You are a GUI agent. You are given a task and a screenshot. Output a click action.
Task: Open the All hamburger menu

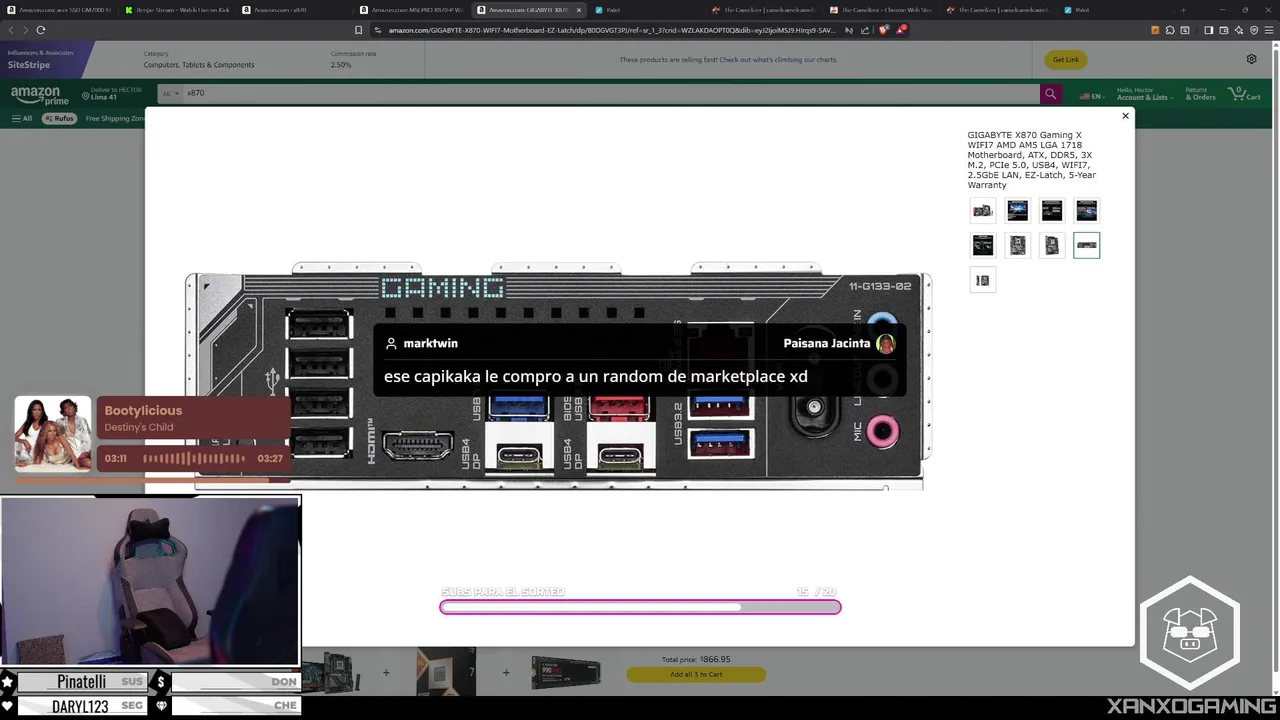pyautogui.click(x=22, y=118)
